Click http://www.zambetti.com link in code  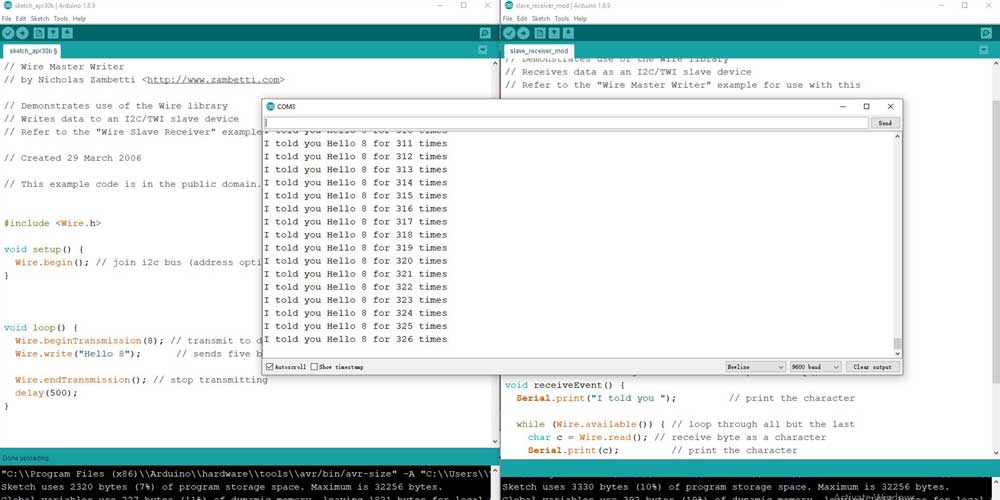[x=213, y=80]
